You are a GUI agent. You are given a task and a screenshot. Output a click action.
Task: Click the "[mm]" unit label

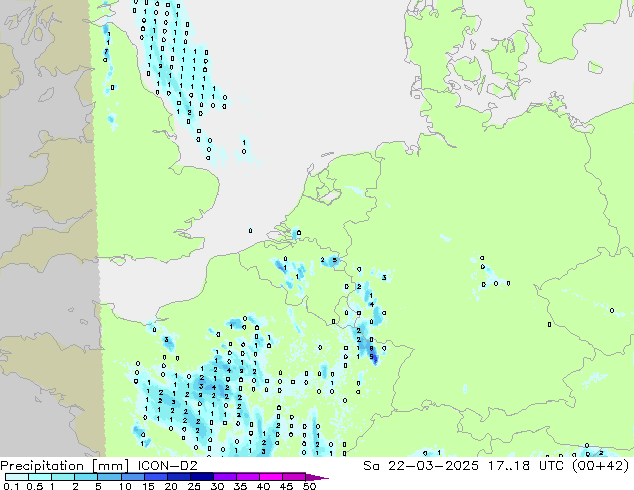click(110, 466)
